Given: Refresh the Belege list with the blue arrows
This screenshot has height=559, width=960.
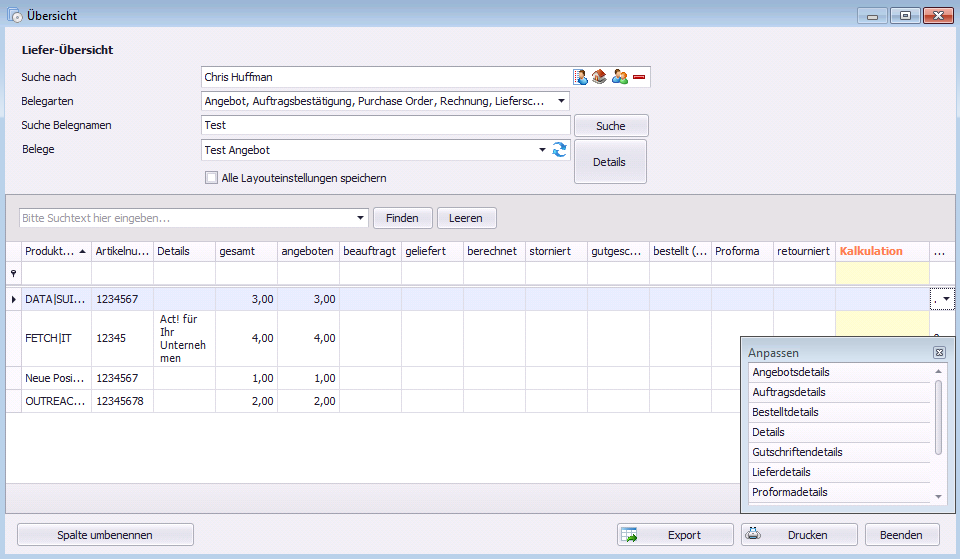Looking at the screenshot, I should click(560, 149).
